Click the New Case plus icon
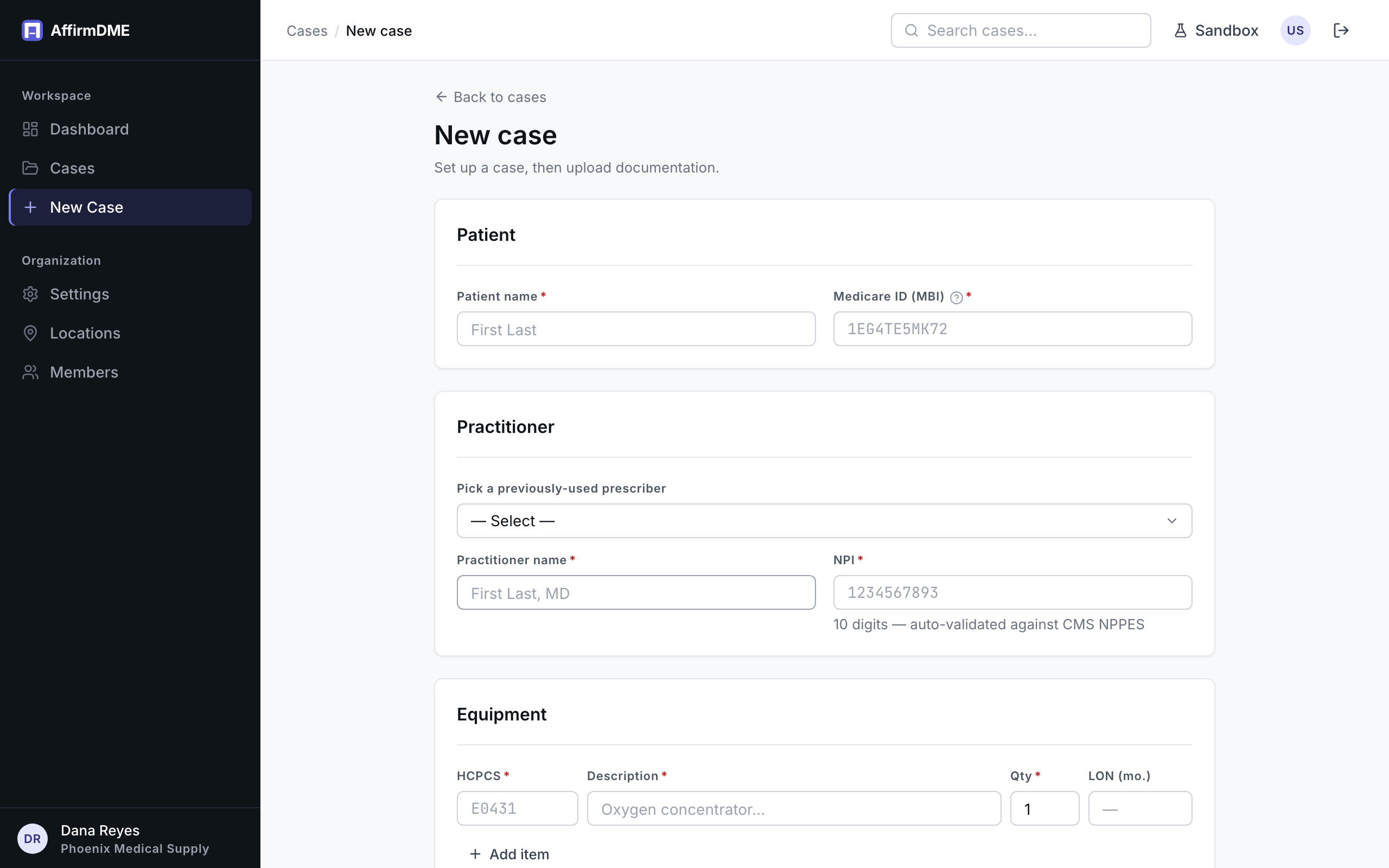The height and width of the screenshot is (868, 1389). 30,207
